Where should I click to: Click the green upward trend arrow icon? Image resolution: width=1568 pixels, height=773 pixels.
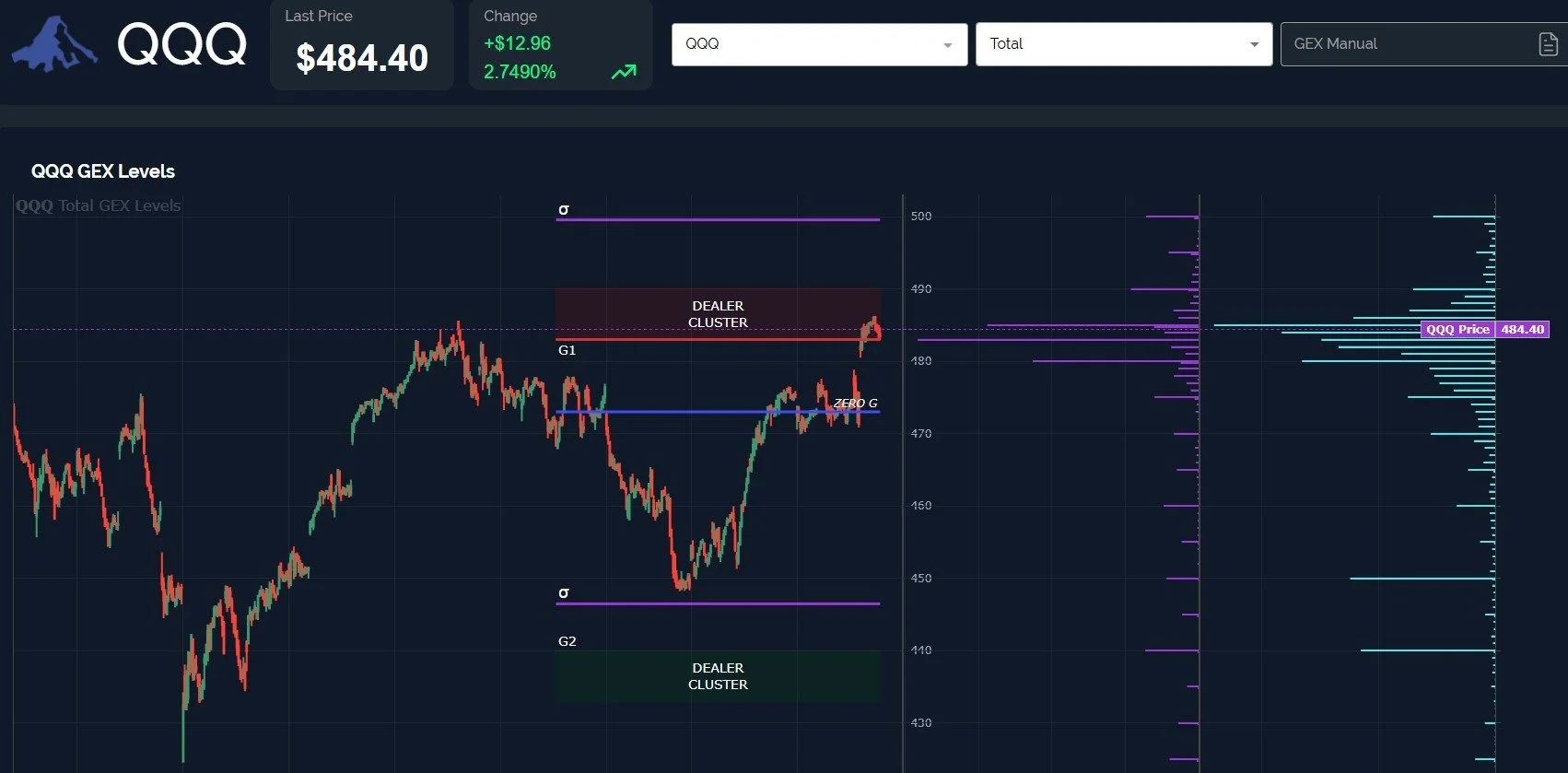coord(624,72)
